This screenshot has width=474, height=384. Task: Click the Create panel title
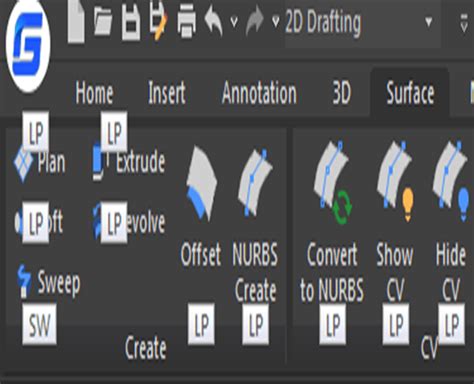146,348
